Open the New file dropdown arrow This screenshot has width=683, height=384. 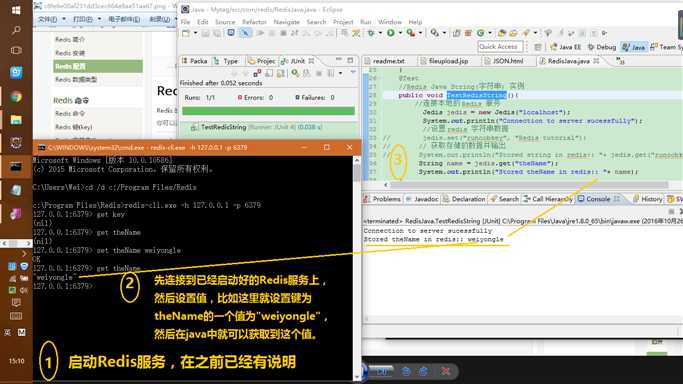195,33
